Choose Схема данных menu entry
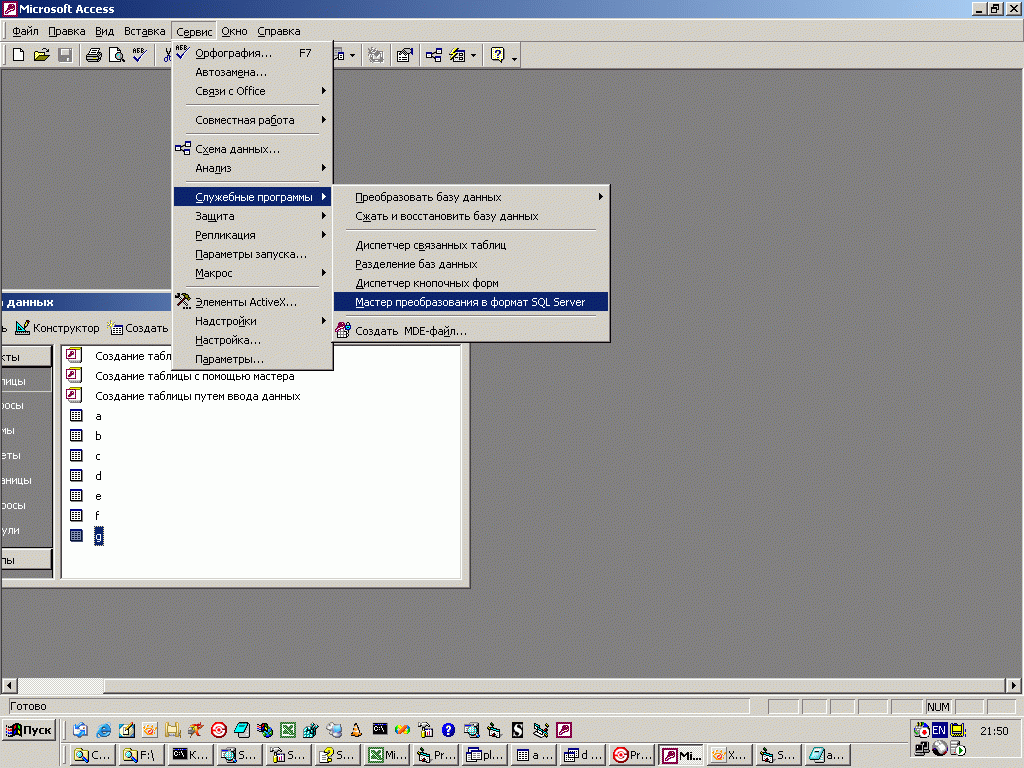1024x768 pixels. pyautogui.click(x=253, y=149)
